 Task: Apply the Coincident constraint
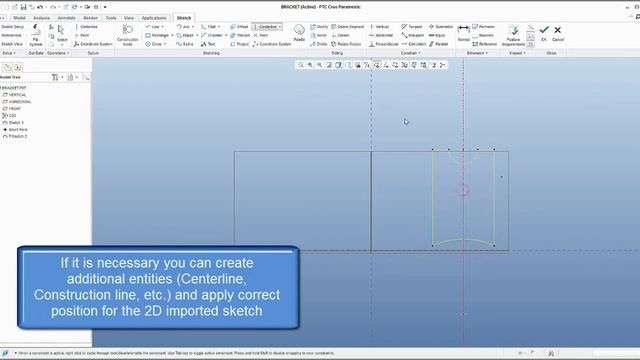pyautogui.click(x=414, y=44)
